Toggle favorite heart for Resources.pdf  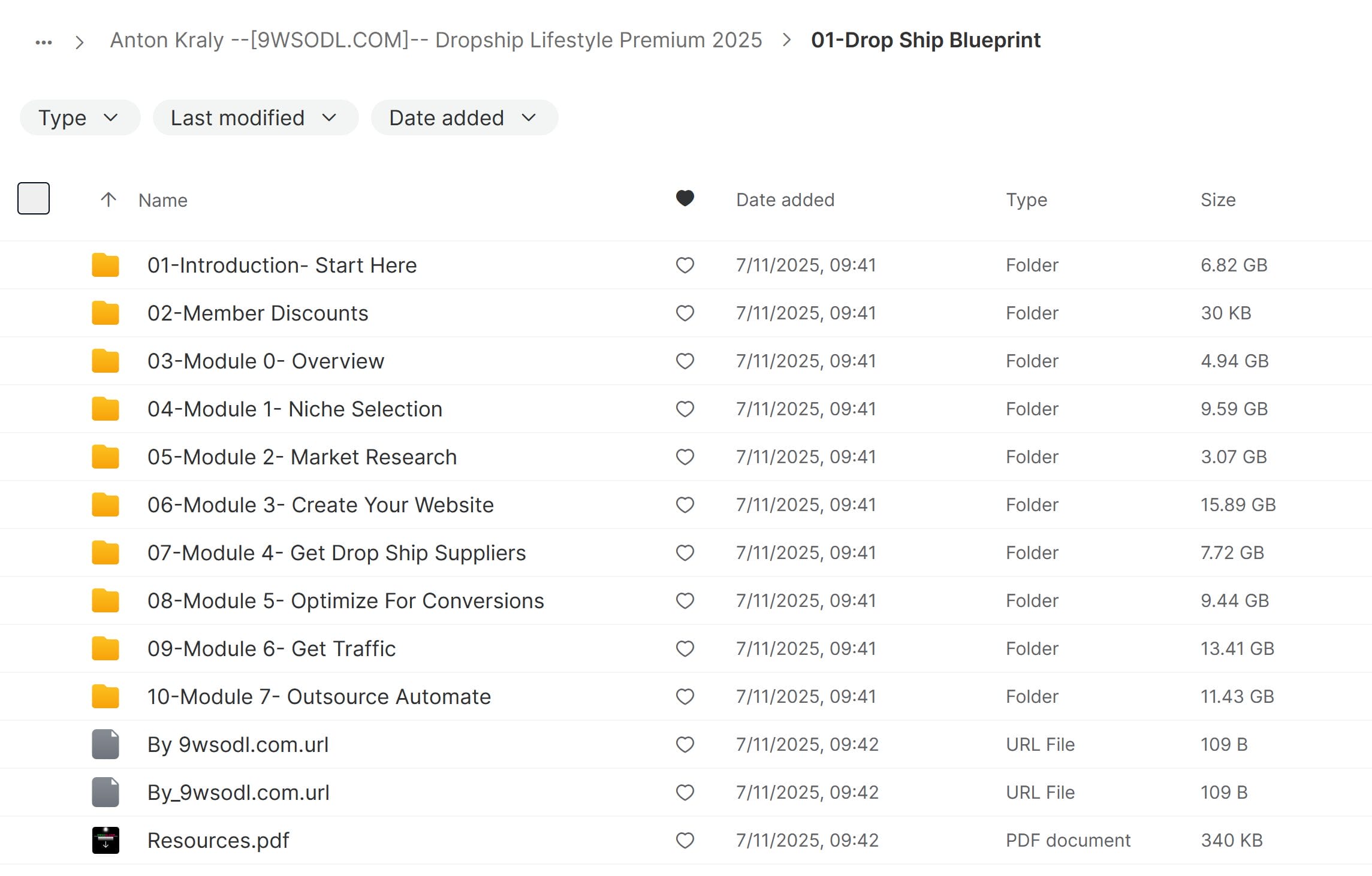point(685,840)
